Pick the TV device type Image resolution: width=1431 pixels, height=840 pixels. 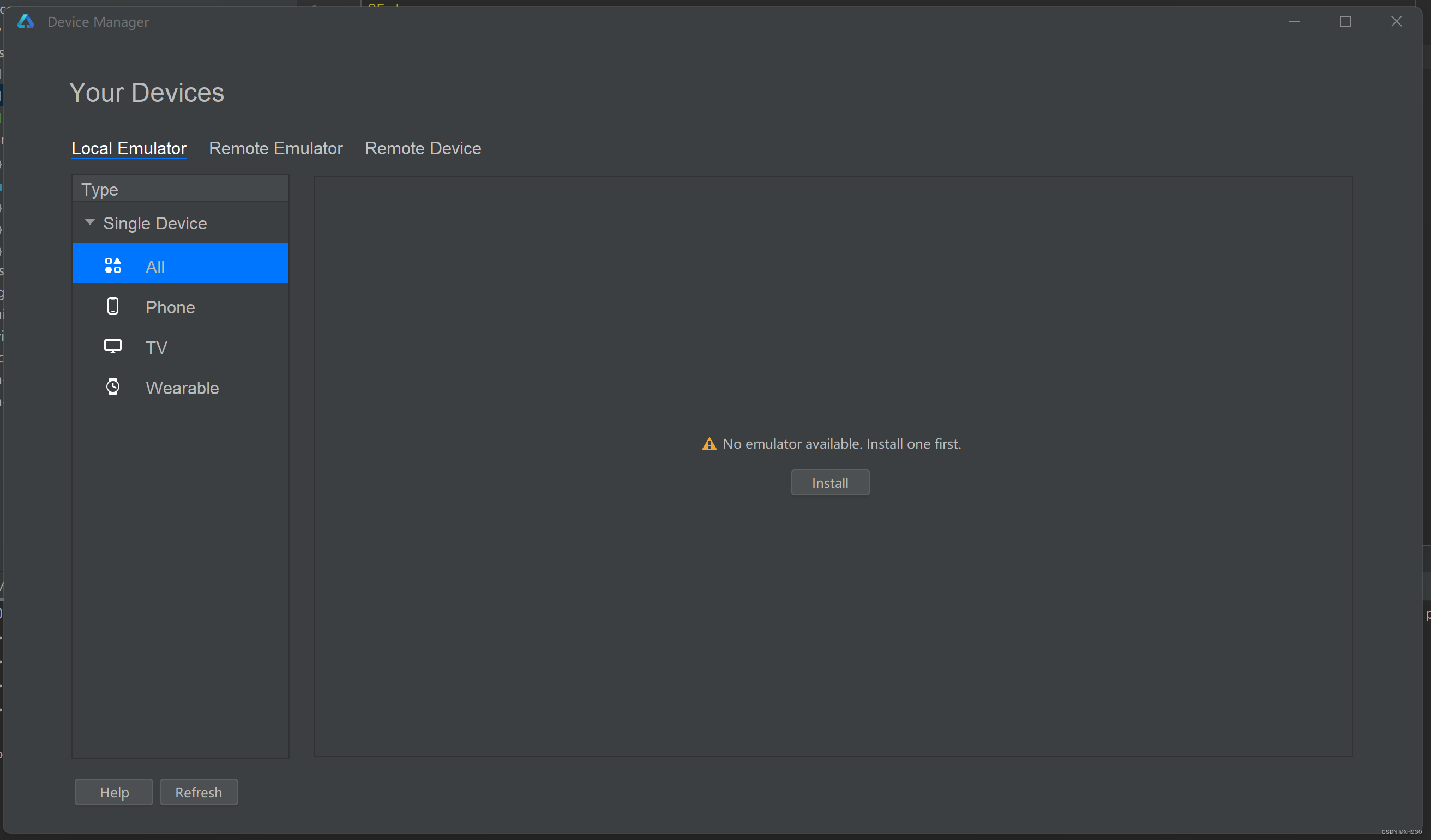(156, 347)
